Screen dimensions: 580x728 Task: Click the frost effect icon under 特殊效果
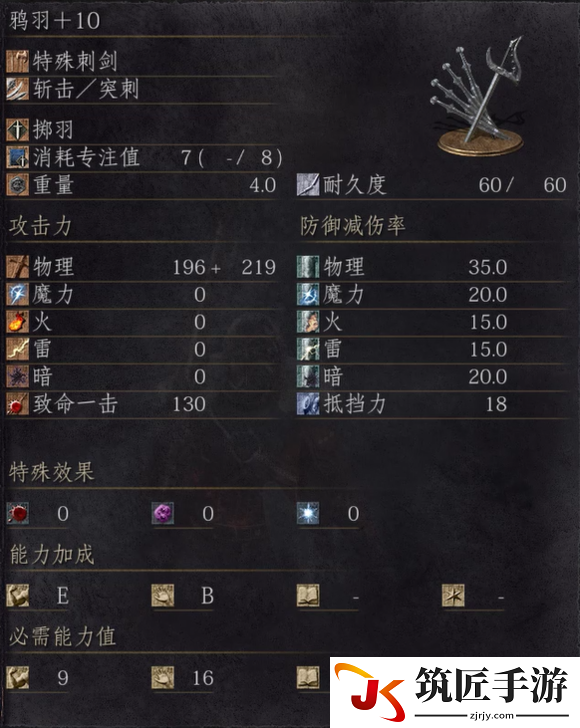coord(308,514)
